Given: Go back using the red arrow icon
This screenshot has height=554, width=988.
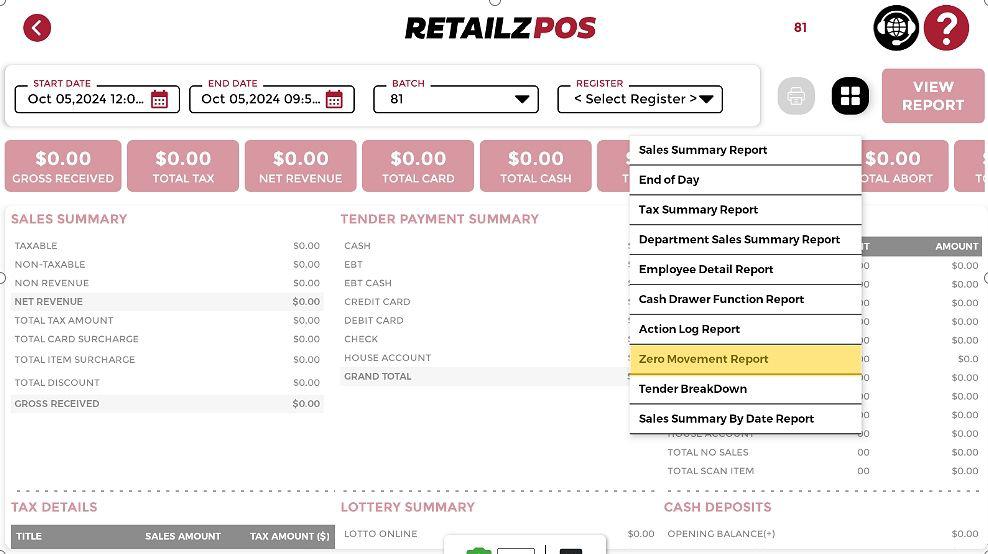Looking at the screenshot, I should [x=37, y=28].
